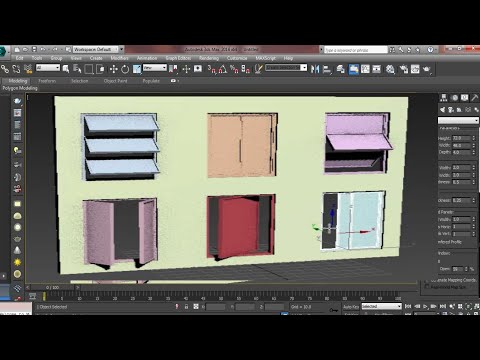The height and width of the screenshot is (360, 480).
Task: Activate the Select Object tool
Action: click(66, 69)
